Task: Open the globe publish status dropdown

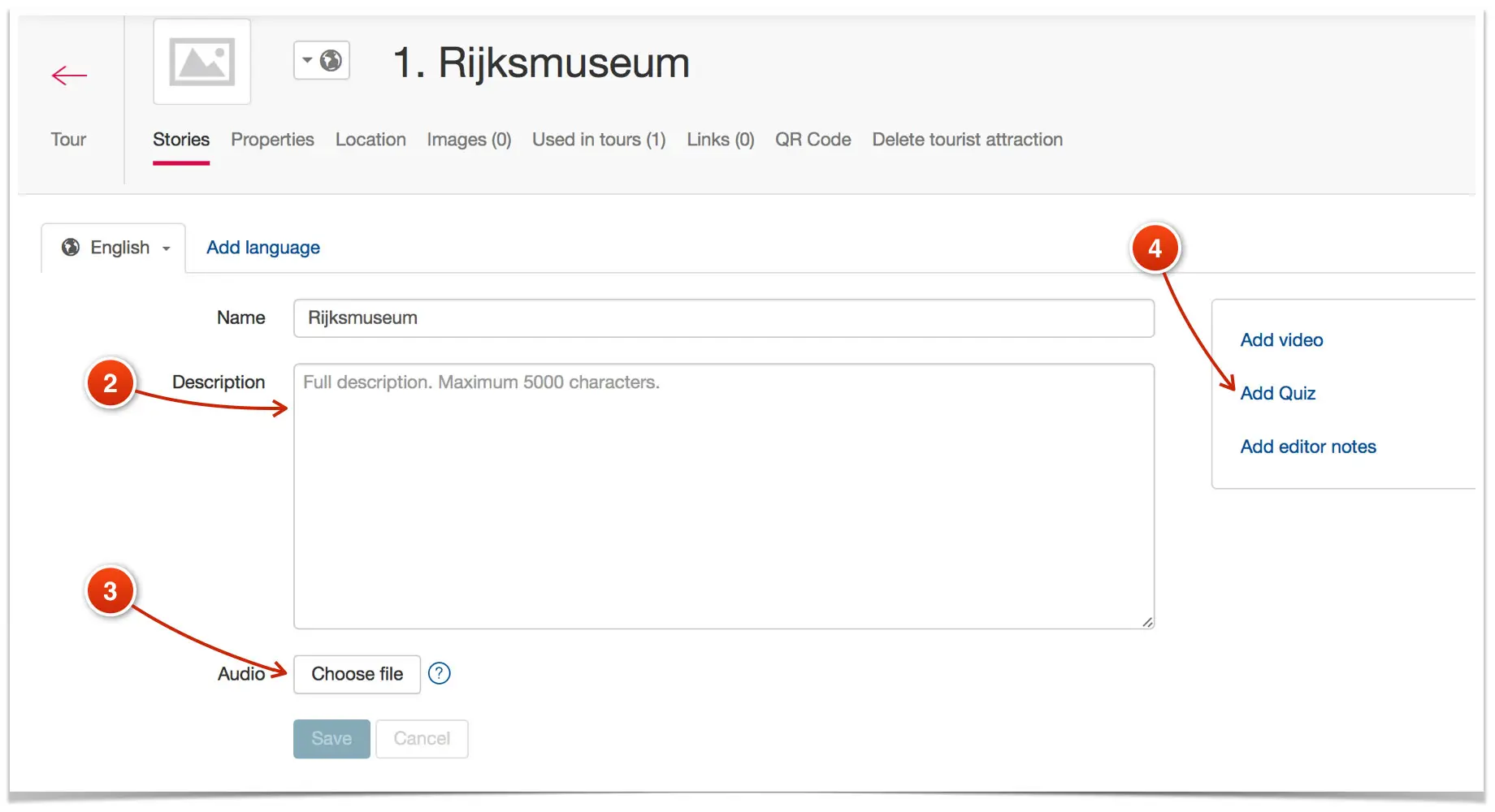Action: tap(322, 60)
